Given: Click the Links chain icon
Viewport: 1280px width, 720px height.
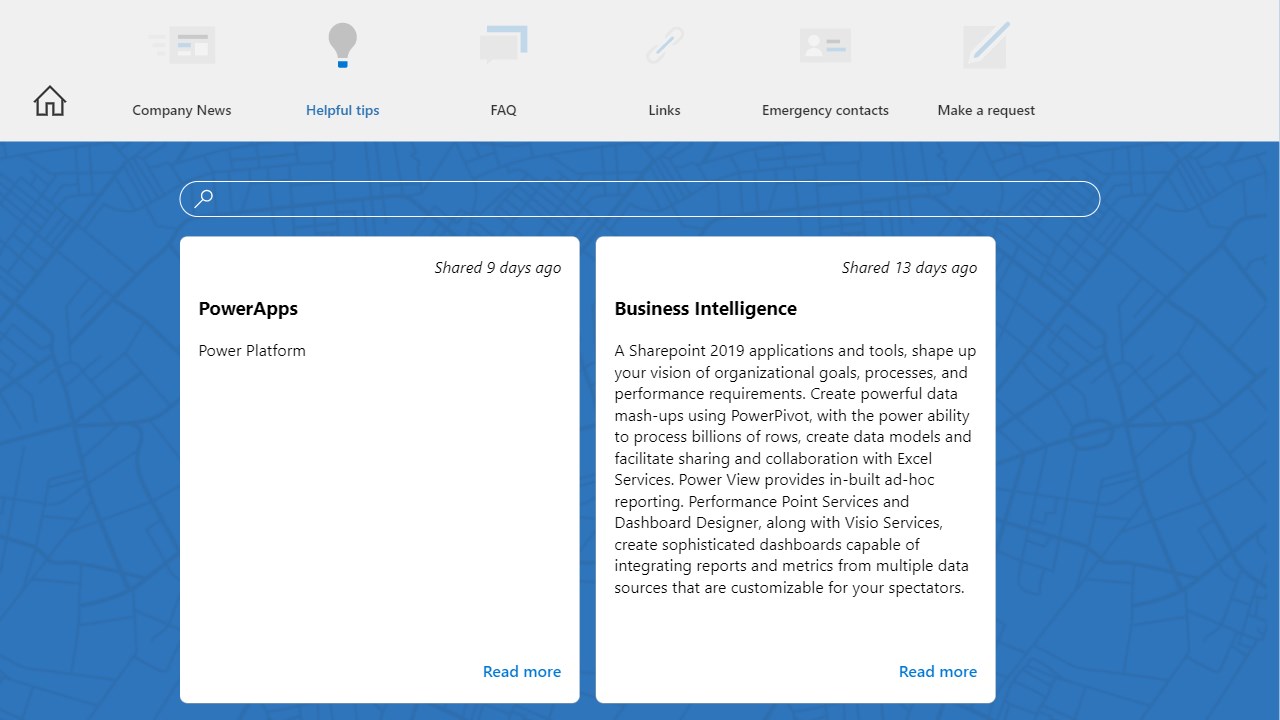Looking at the screenshot, I should pyautogui.click(x=664, y=45).
